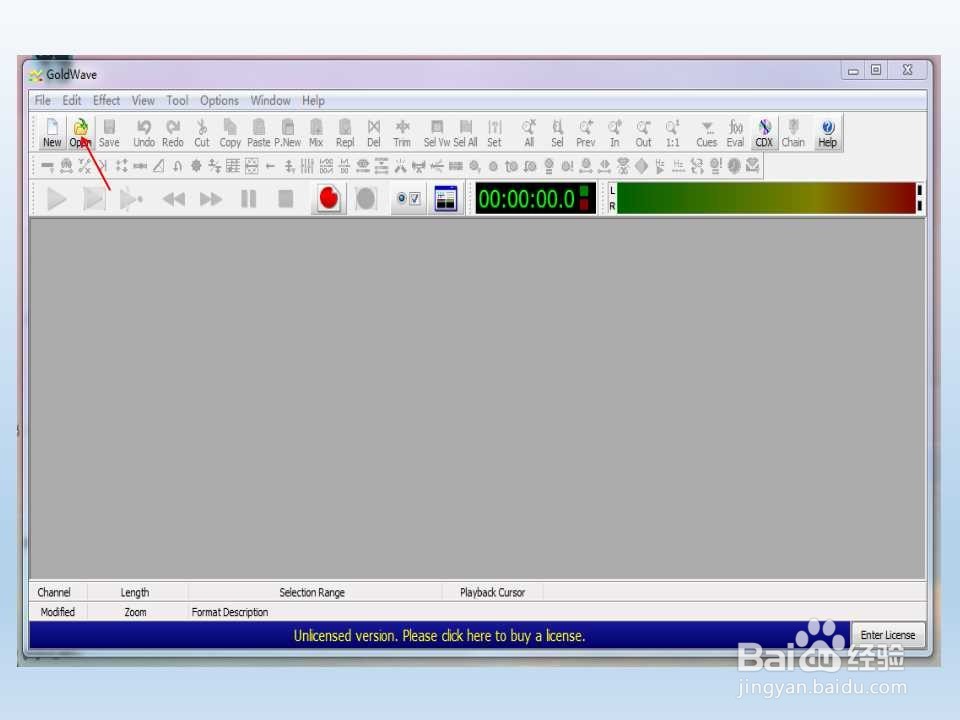Screen dimensions: 960x720
Task: Click the Sel Vw select view icon
Action: pos(437,133)
